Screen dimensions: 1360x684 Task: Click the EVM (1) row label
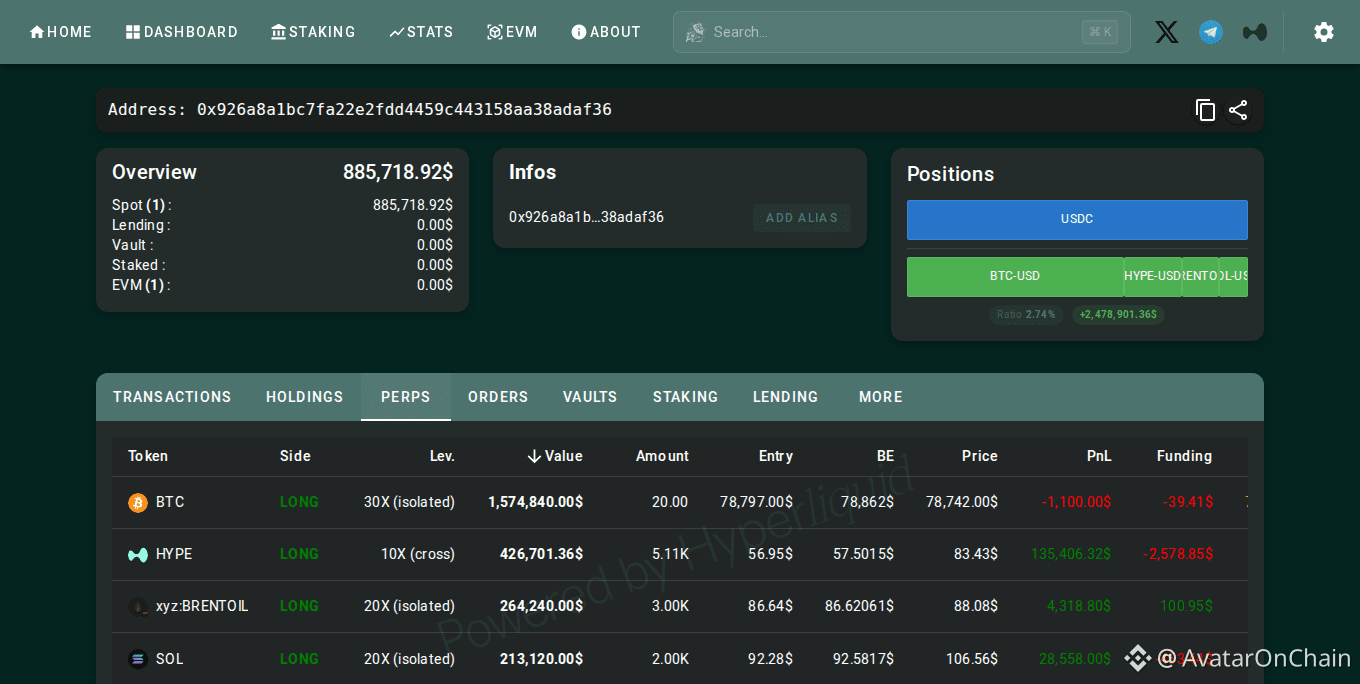(141, 285)
